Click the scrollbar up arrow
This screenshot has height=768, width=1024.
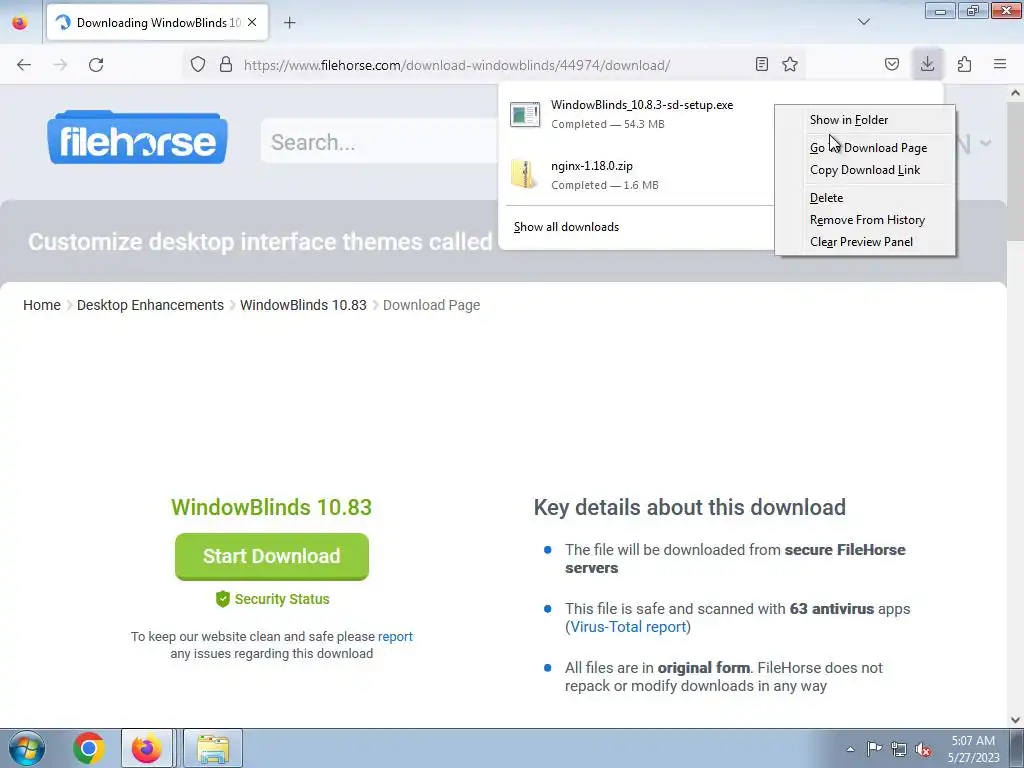point(1016,93)
